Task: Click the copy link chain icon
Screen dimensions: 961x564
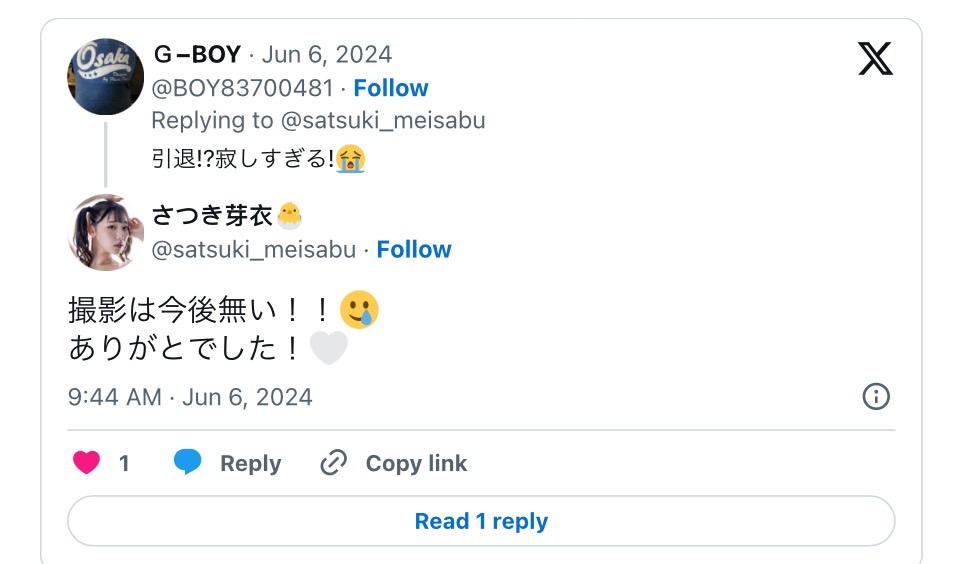Action: pos(333,463)
